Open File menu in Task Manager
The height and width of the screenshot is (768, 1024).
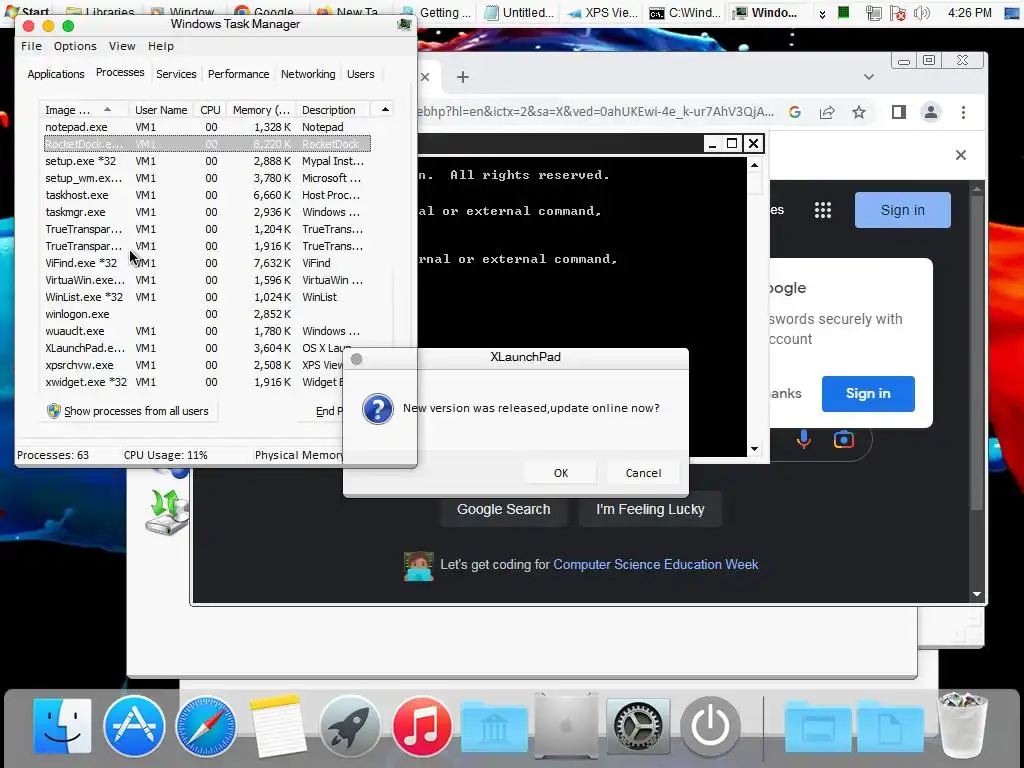31,46
